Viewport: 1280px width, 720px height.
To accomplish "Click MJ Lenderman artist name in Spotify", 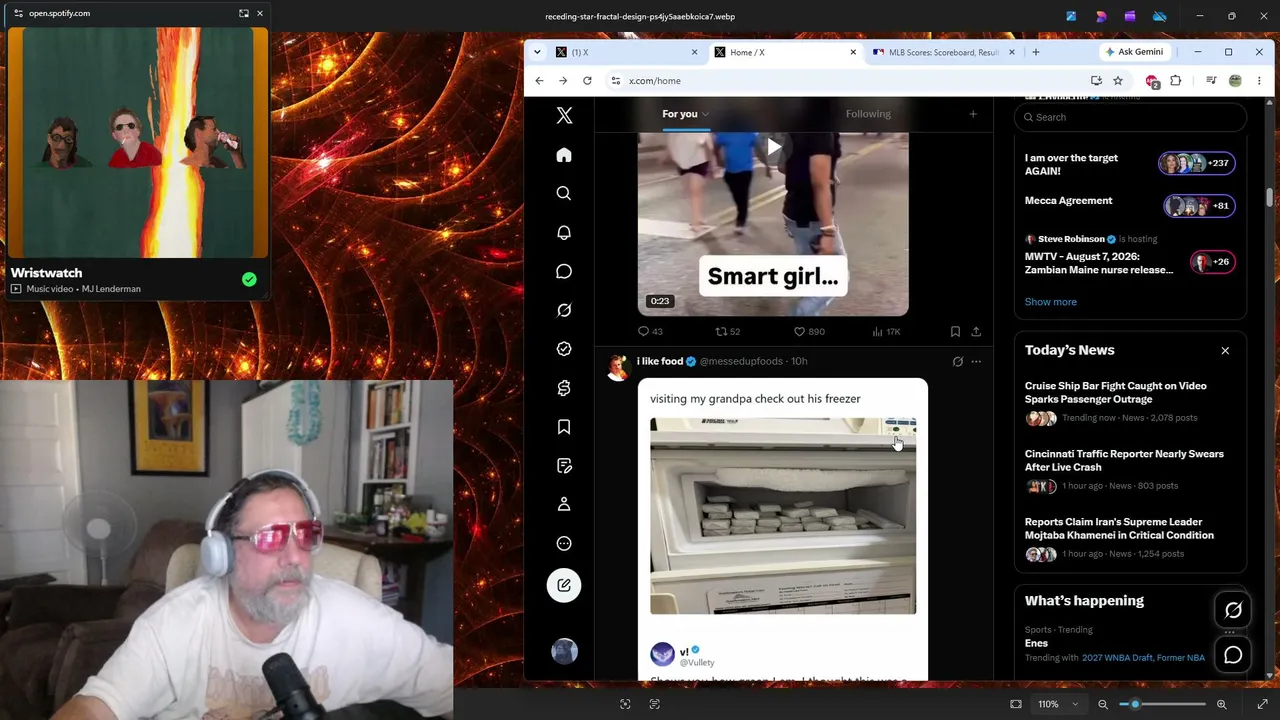I will point(111,289).
